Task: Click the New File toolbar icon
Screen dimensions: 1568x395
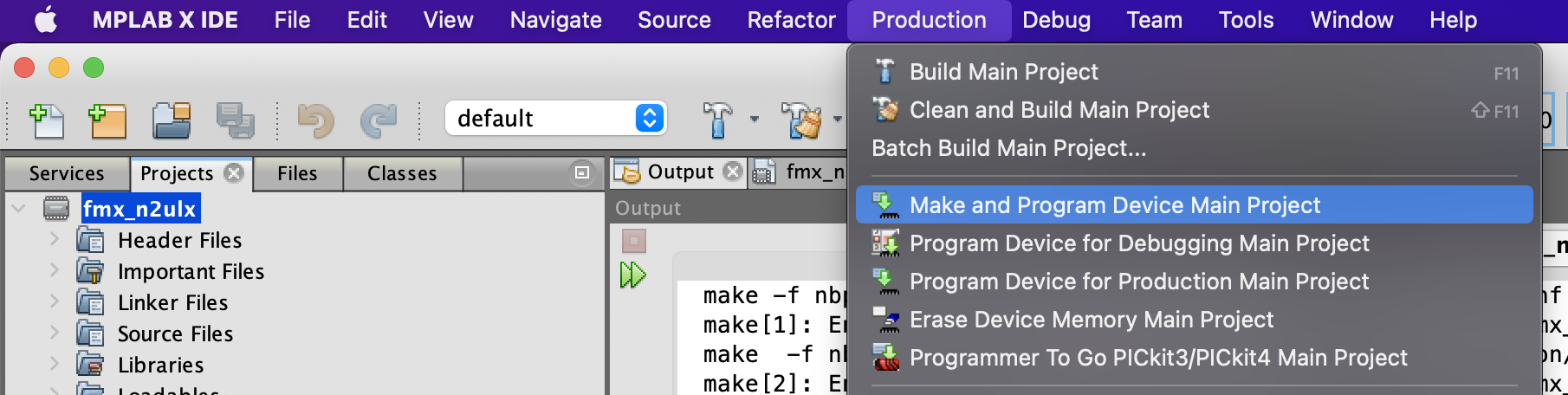Action: (47, 120)
